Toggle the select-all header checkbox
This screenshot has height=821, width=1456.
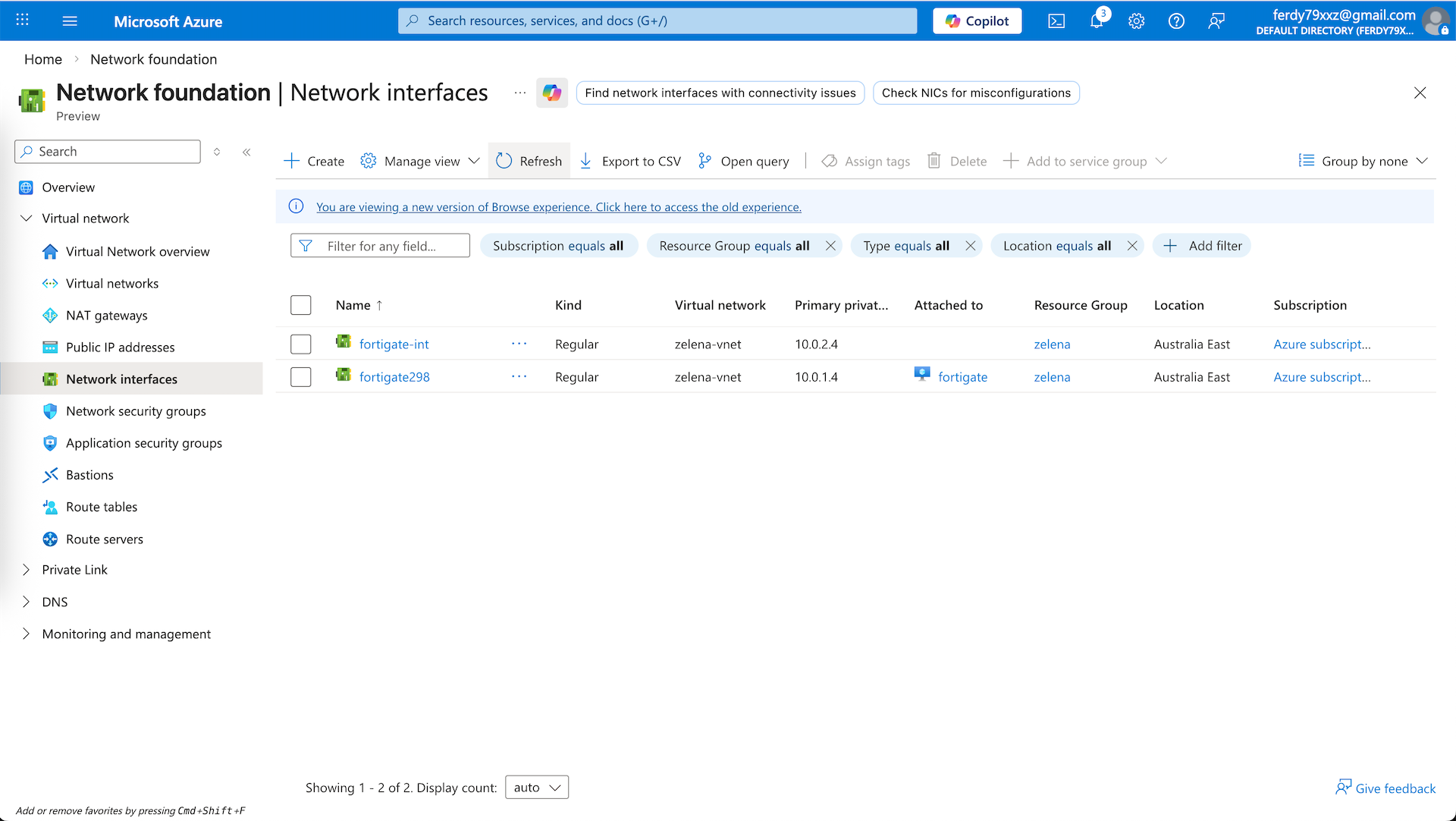click(301, 305)
